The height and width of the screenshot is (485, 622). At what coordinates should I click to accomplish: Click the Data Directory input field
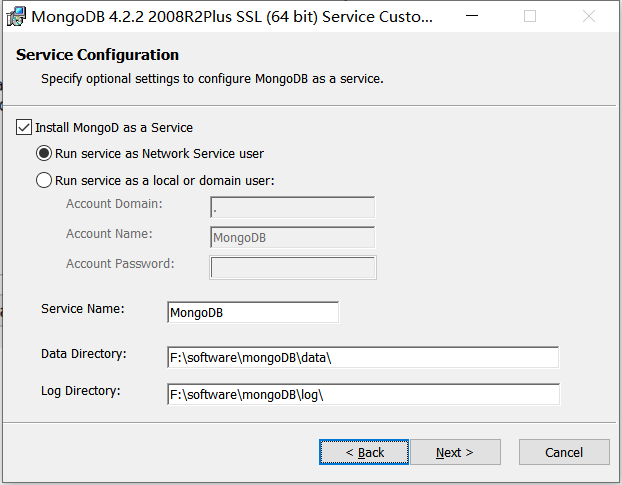pyautogui.click(x=363, y=357)
